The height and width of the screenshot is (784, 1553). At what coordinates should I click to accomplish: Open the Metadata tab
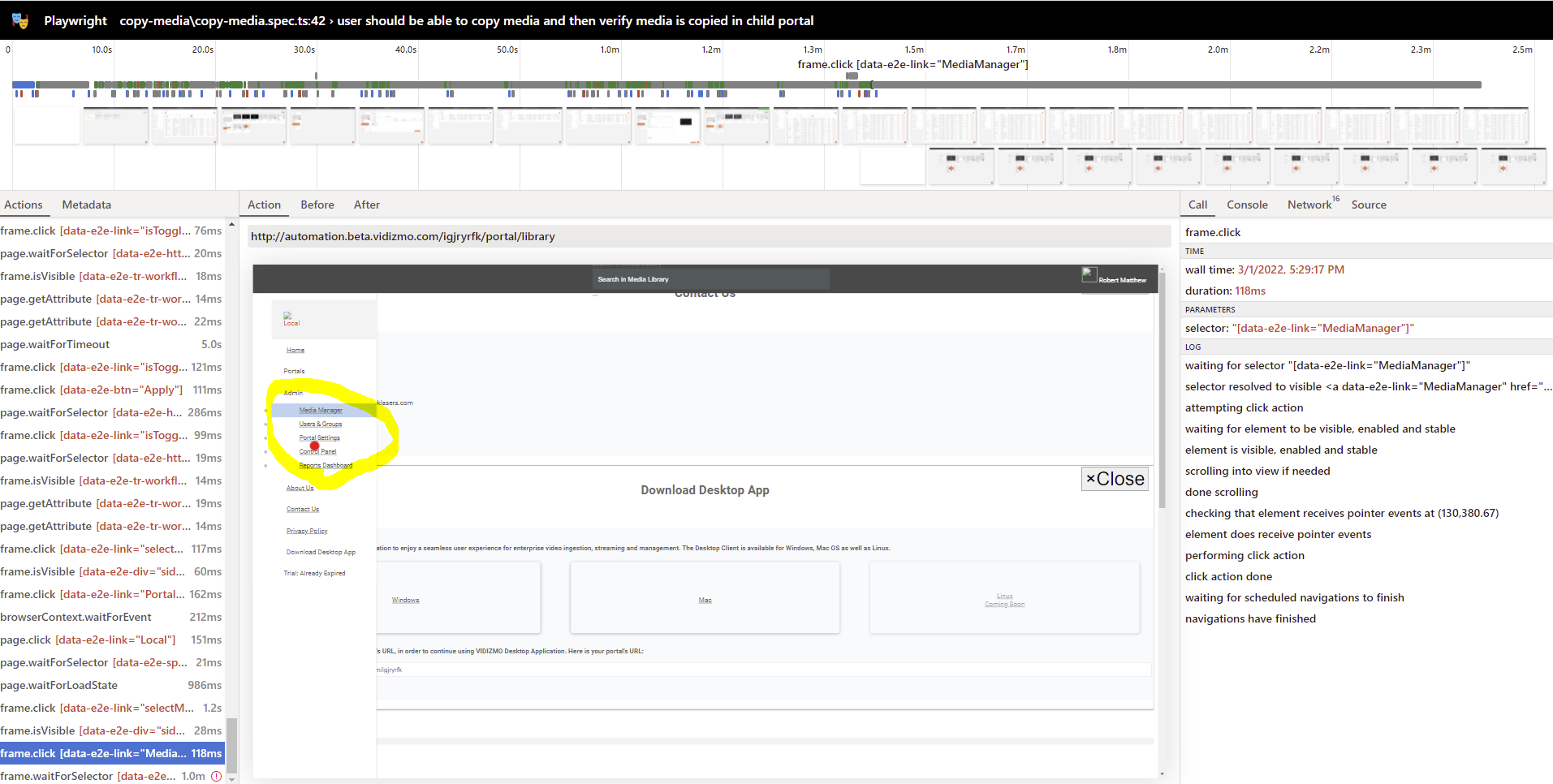[87, 205]
